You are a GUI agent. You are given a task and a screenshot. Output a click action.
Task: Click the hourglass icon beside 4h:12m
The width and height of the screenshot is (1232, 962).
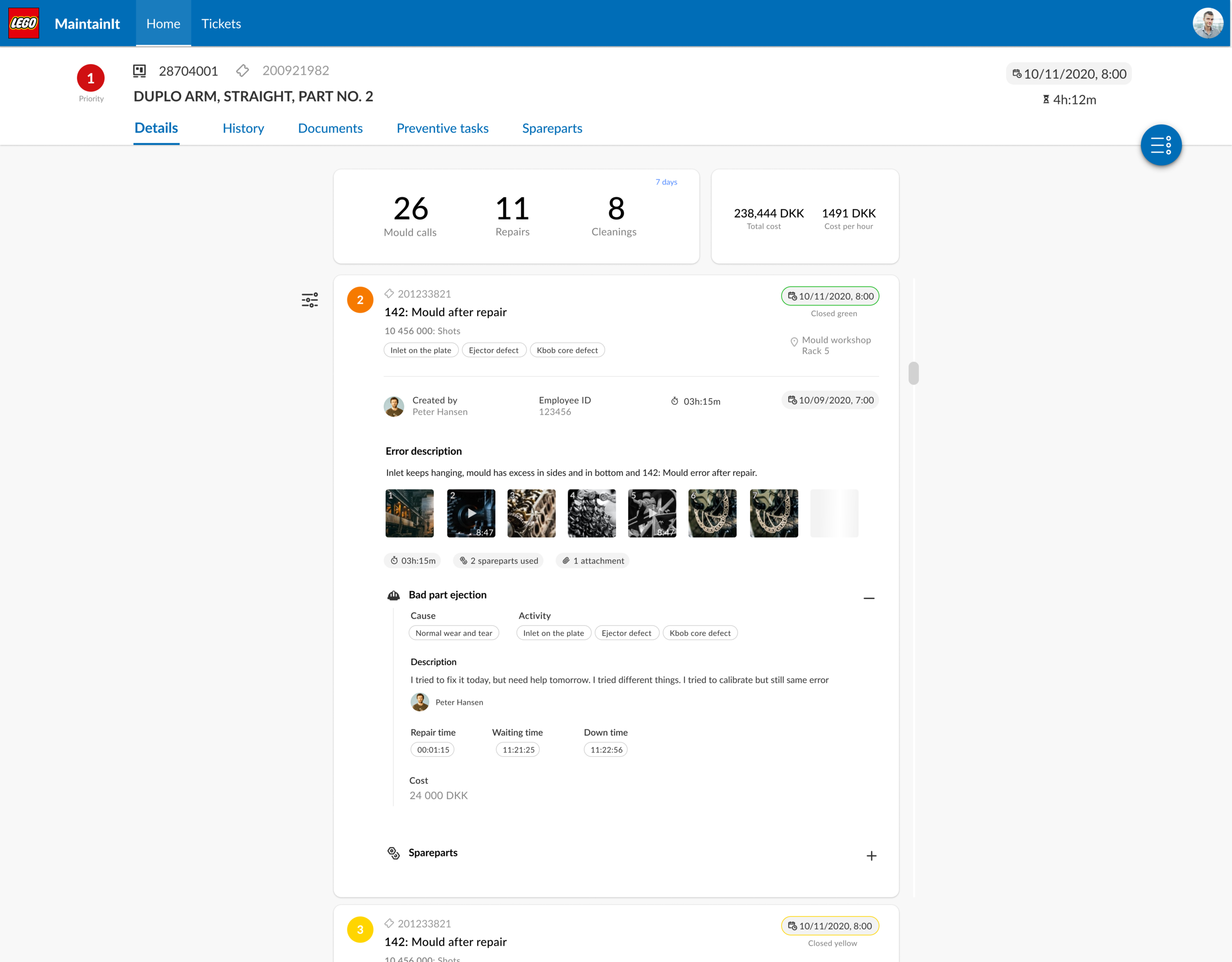coord(1046,99)
